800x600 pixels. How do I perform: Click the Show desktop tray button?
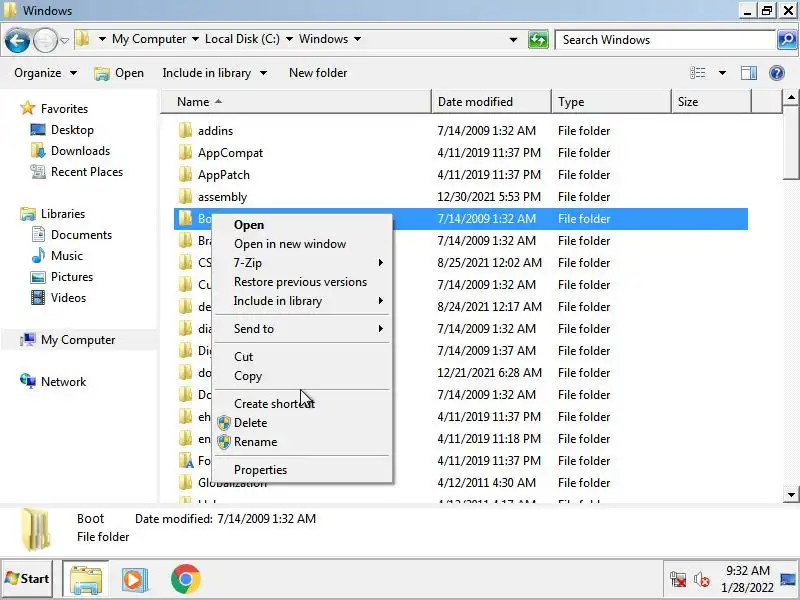coord(789,579)
